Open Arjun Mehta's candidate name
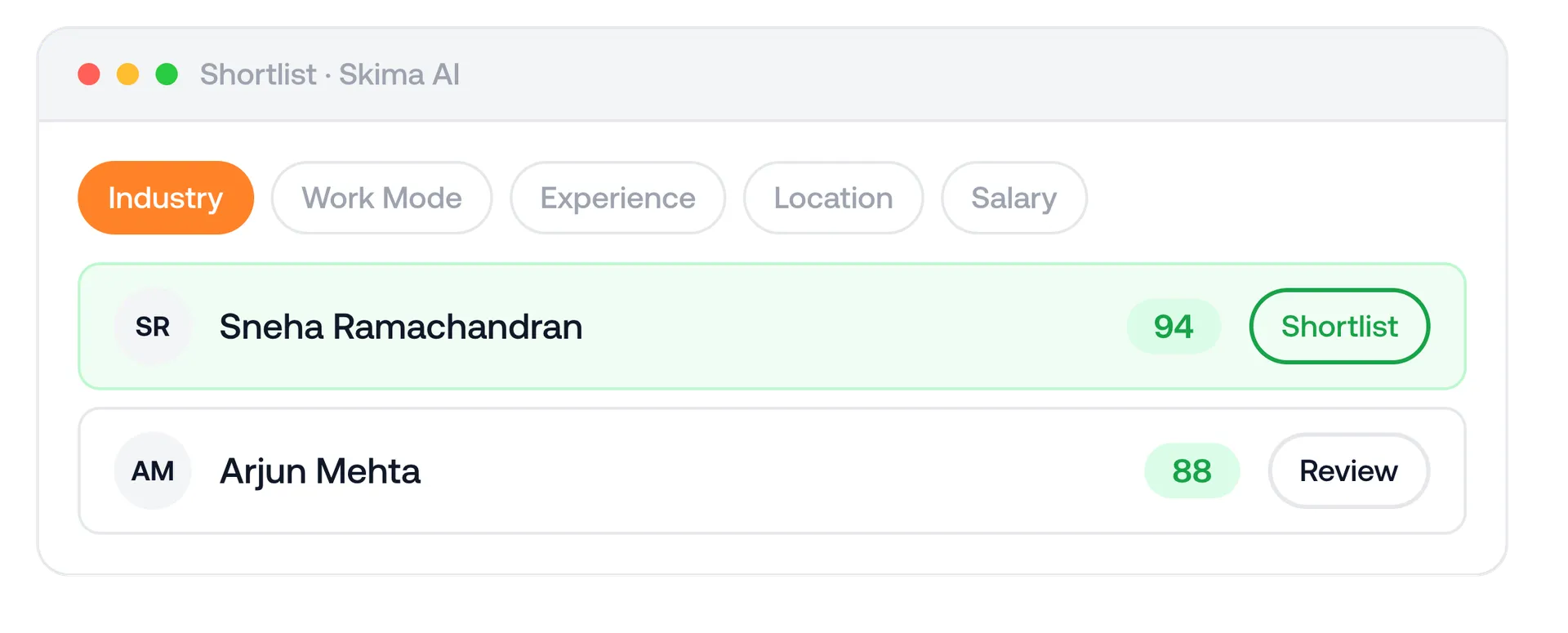Screen dimensions: 1568x633 coord(320,471)
